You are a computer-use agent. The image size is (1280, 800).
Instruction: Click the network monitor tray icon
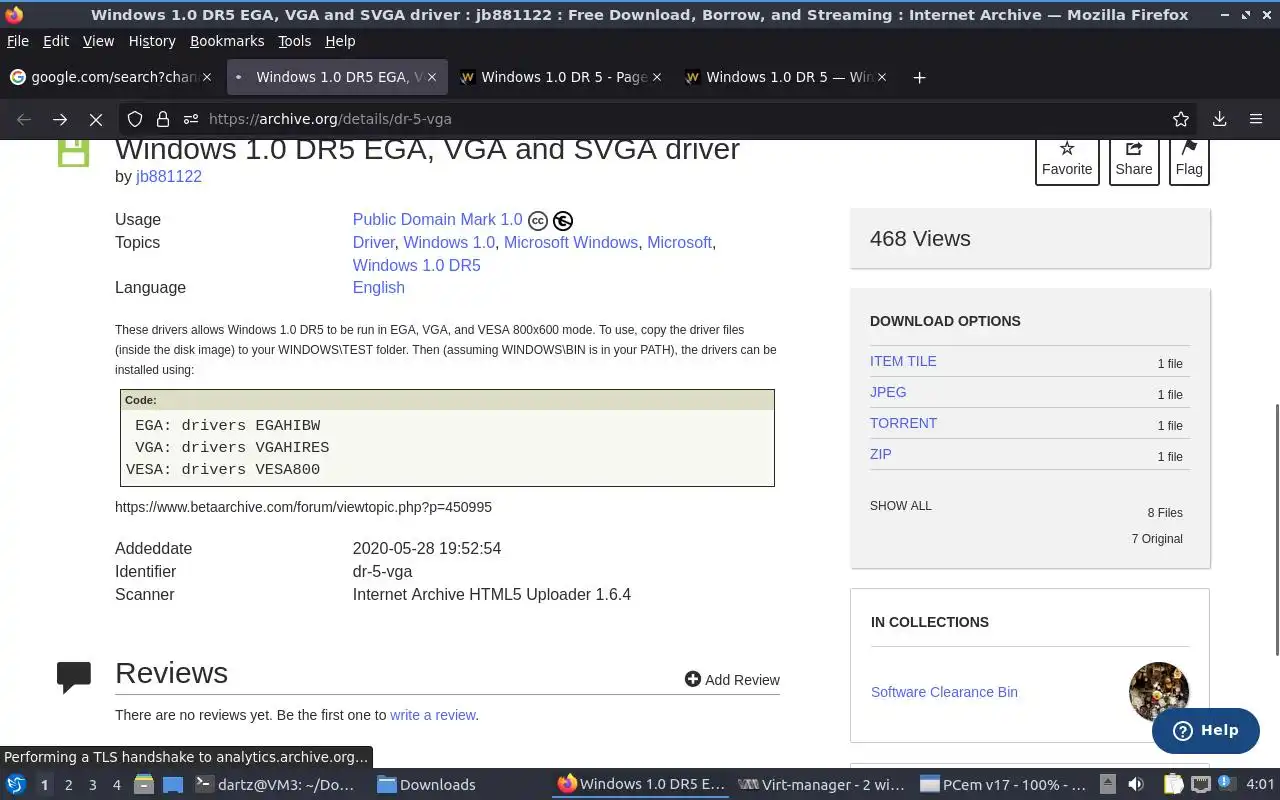tap(1201, 785)
